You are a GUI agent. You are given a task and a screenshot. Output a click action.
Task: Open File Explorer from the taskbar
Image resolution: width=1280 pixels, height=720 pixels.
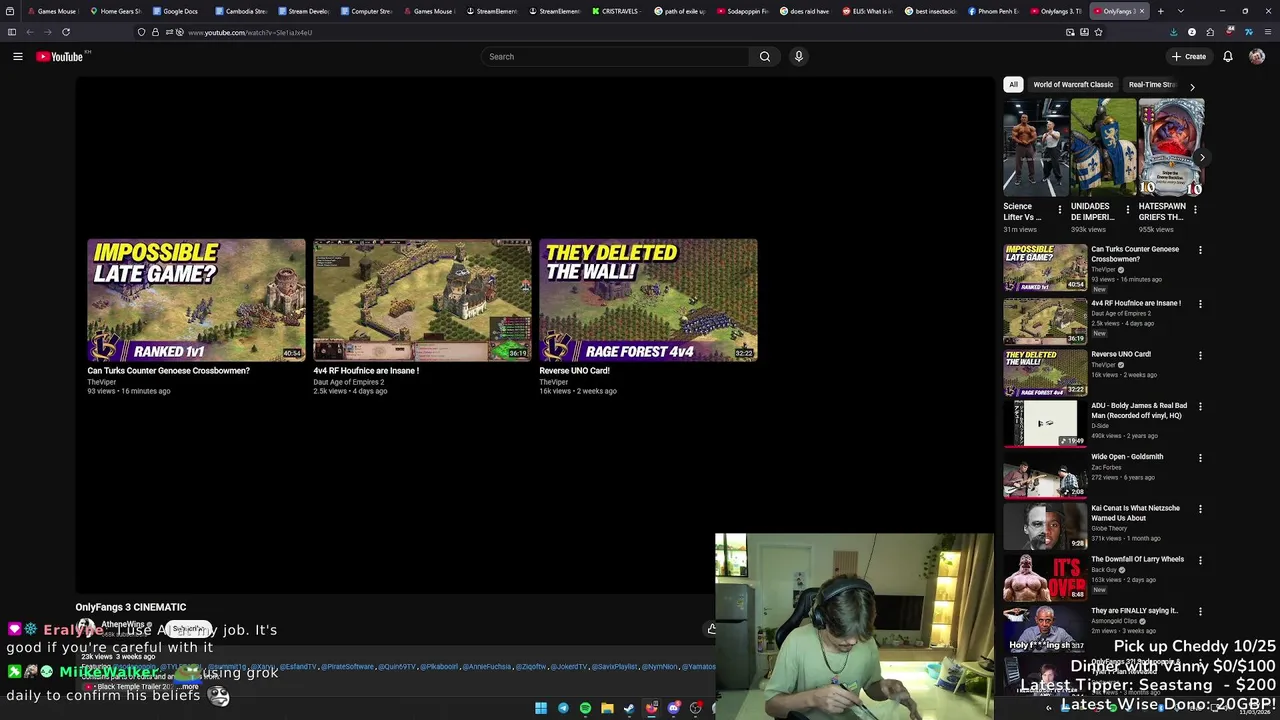pyautogui.click(x=607, y=708)
